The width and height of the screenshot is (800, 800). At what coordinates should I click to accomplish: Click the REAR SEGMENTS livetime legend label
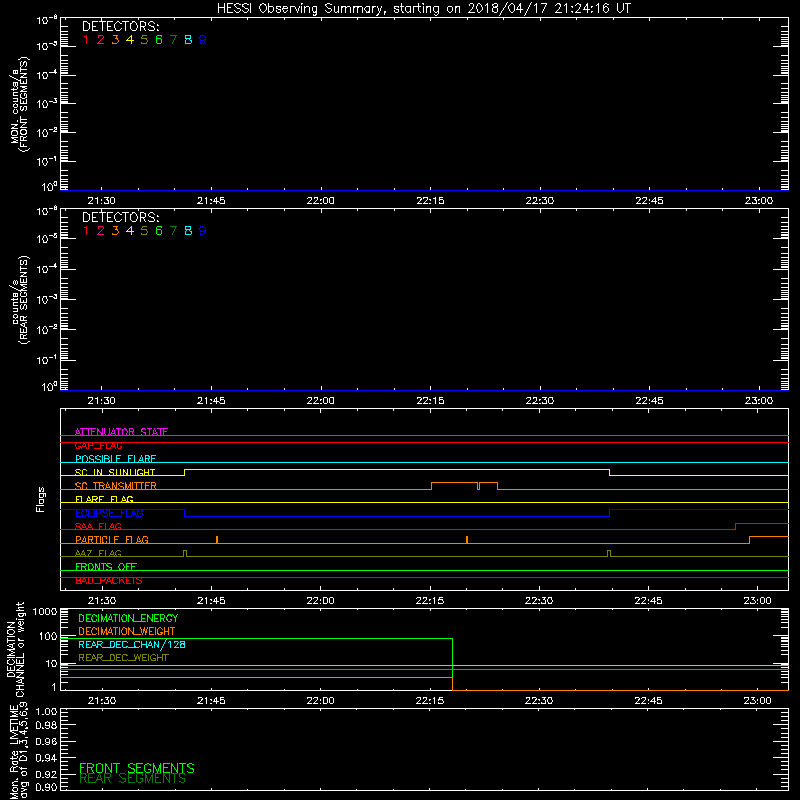tap(132, 779)
